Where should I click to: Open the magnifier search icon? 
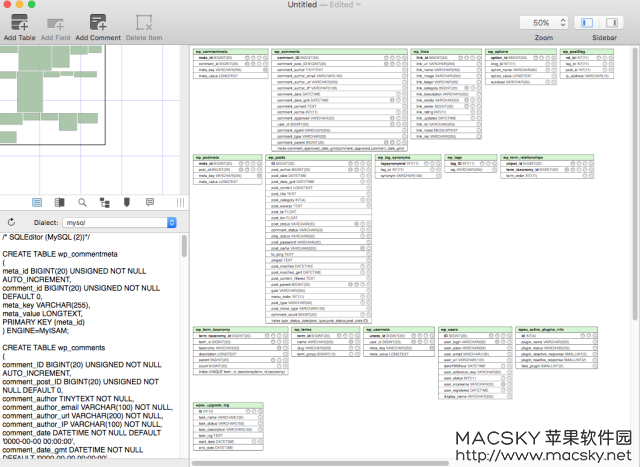pos(82,202)
